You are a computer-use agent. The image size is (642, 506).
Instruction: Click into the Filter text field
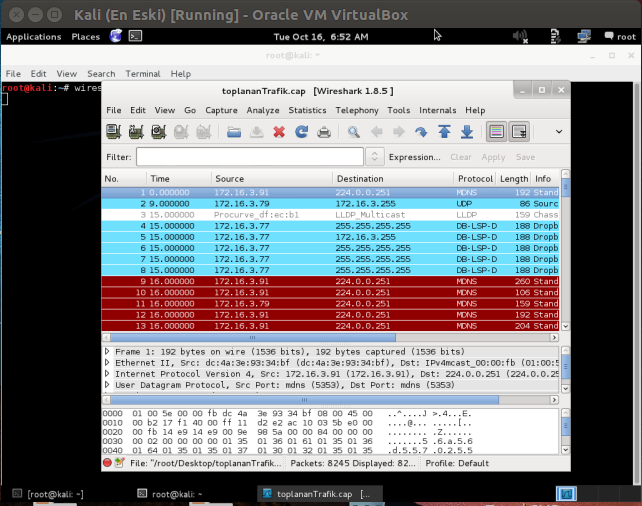pyautogui.click(x=250, y=157)
